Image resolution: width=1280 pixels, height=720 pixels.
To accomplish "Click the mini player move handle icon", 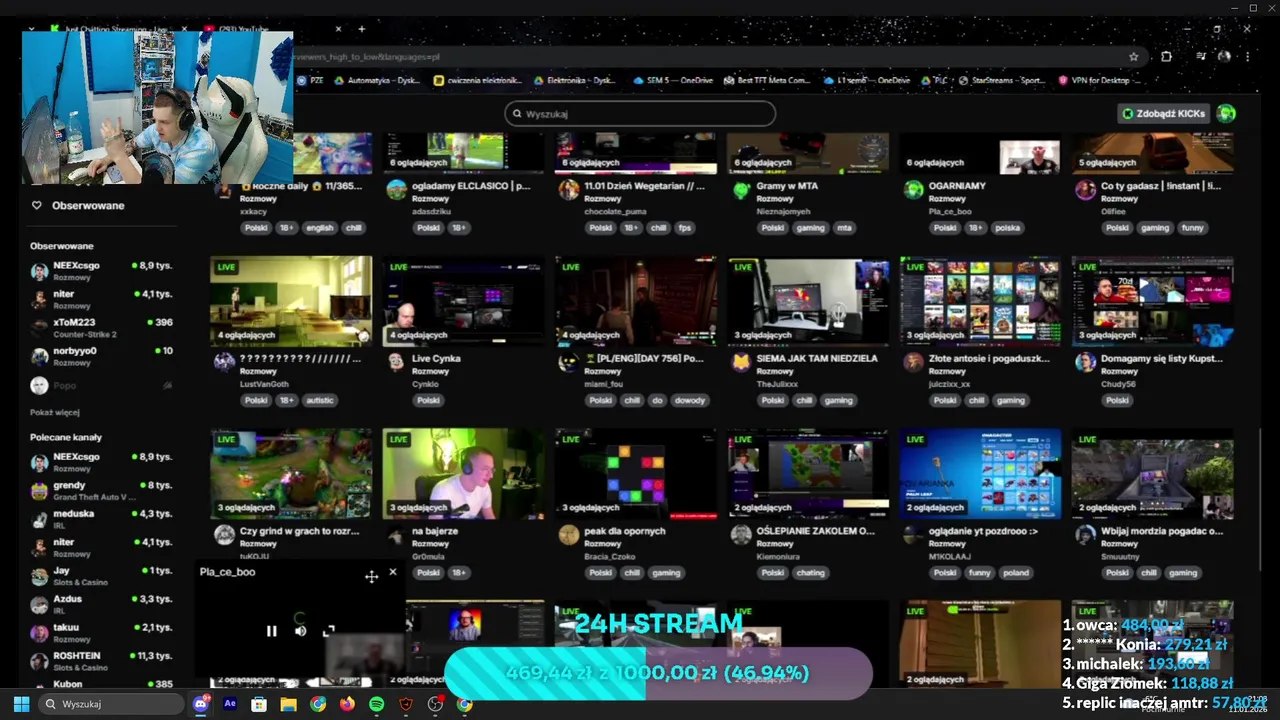I will [371, 576].
